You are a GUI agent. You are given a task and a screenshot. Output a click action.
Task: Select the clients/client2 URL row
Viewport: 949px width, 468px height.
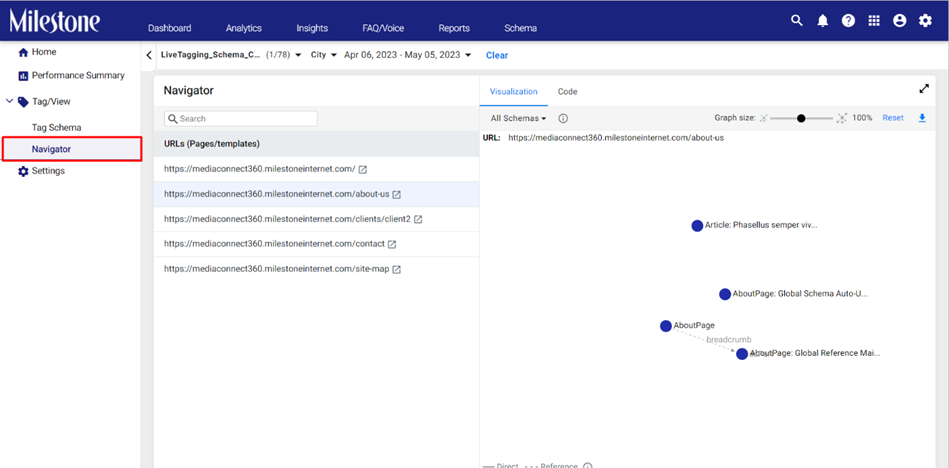click(x=317, y=219)
